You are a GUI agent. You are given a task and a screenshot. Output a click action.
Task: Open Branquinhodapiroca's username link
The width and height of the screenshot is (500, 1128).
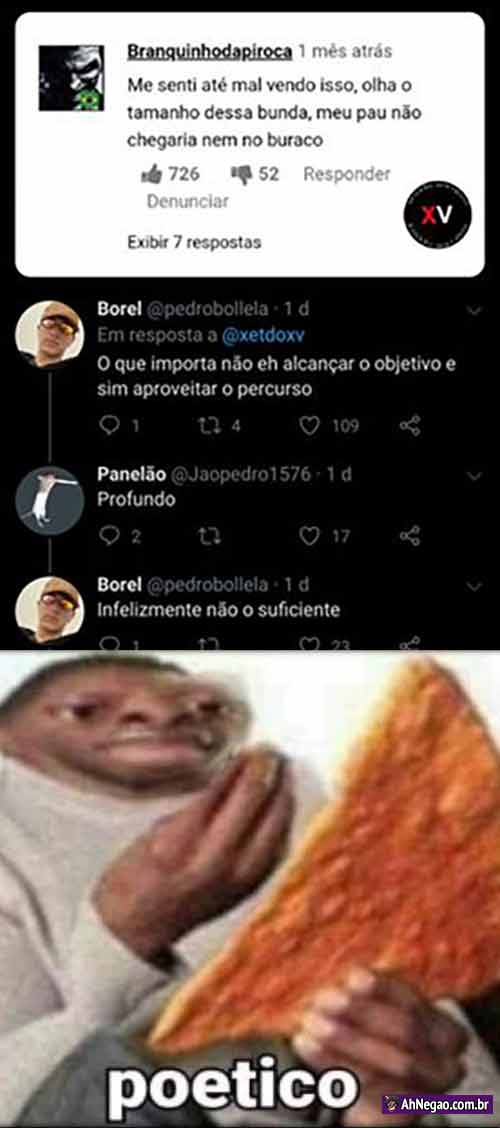coord(209,52)
